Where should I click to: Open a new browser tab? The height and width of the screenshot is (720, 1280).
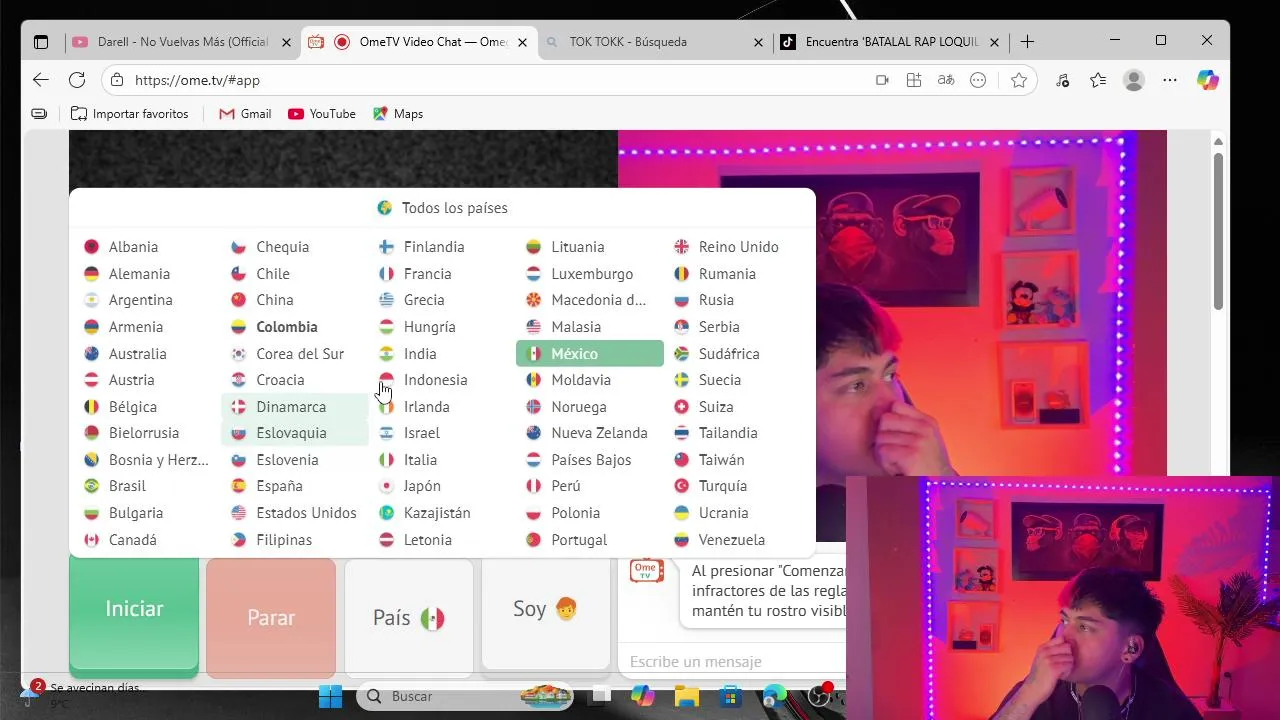pyautogui.click(x=1027, y=42)
